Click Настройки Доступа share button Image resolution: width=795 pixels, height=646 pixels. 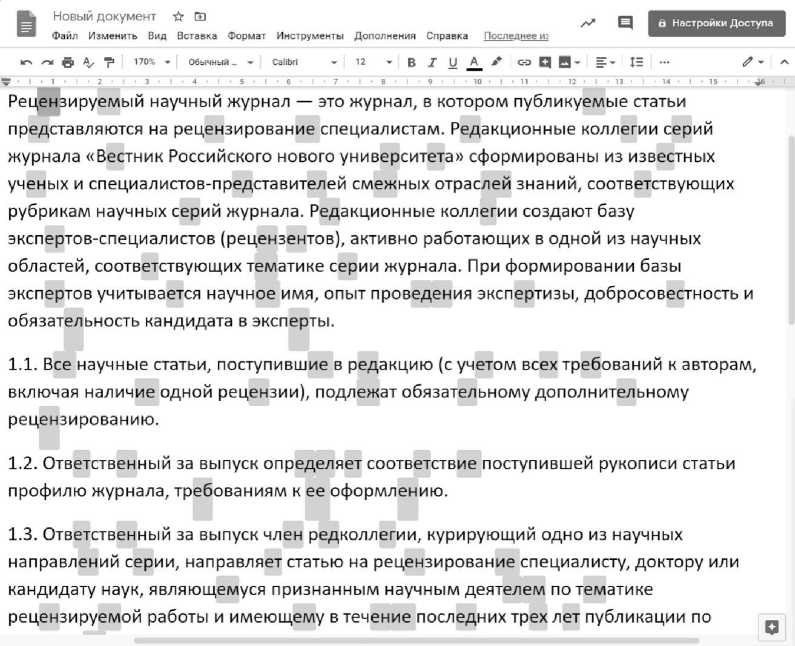(716, 23)
